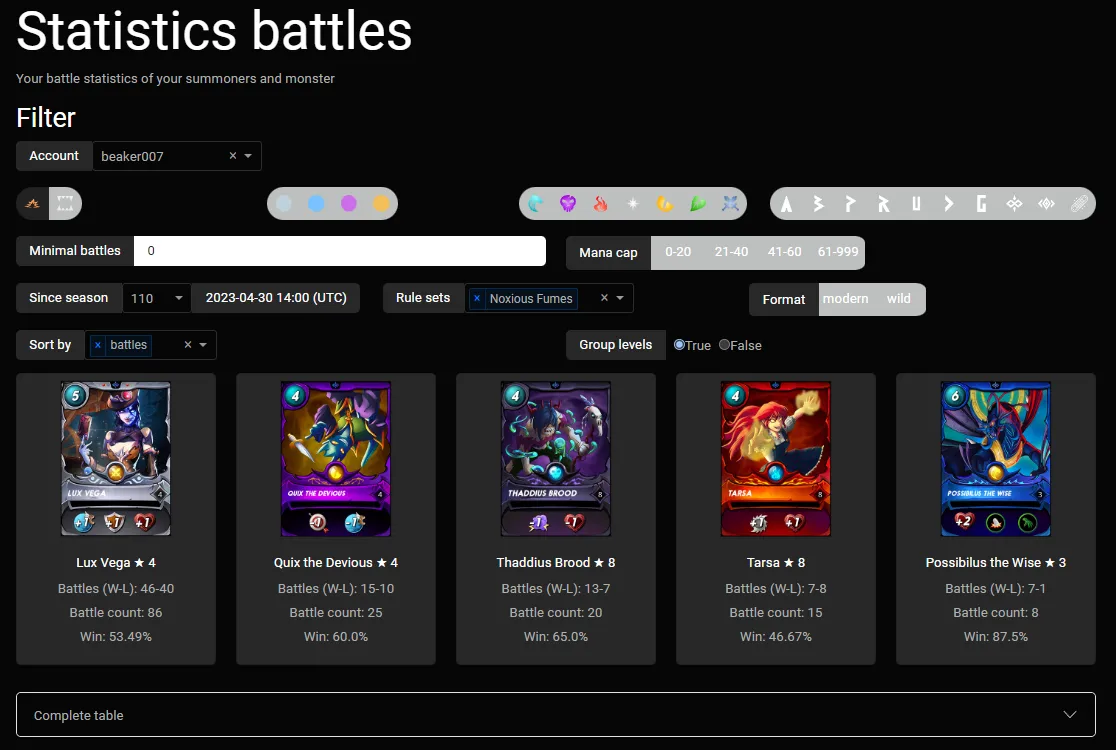Click the 'Win: 87.5%' text
Screen dimensions: 1116x750
[x=996, y=637]
